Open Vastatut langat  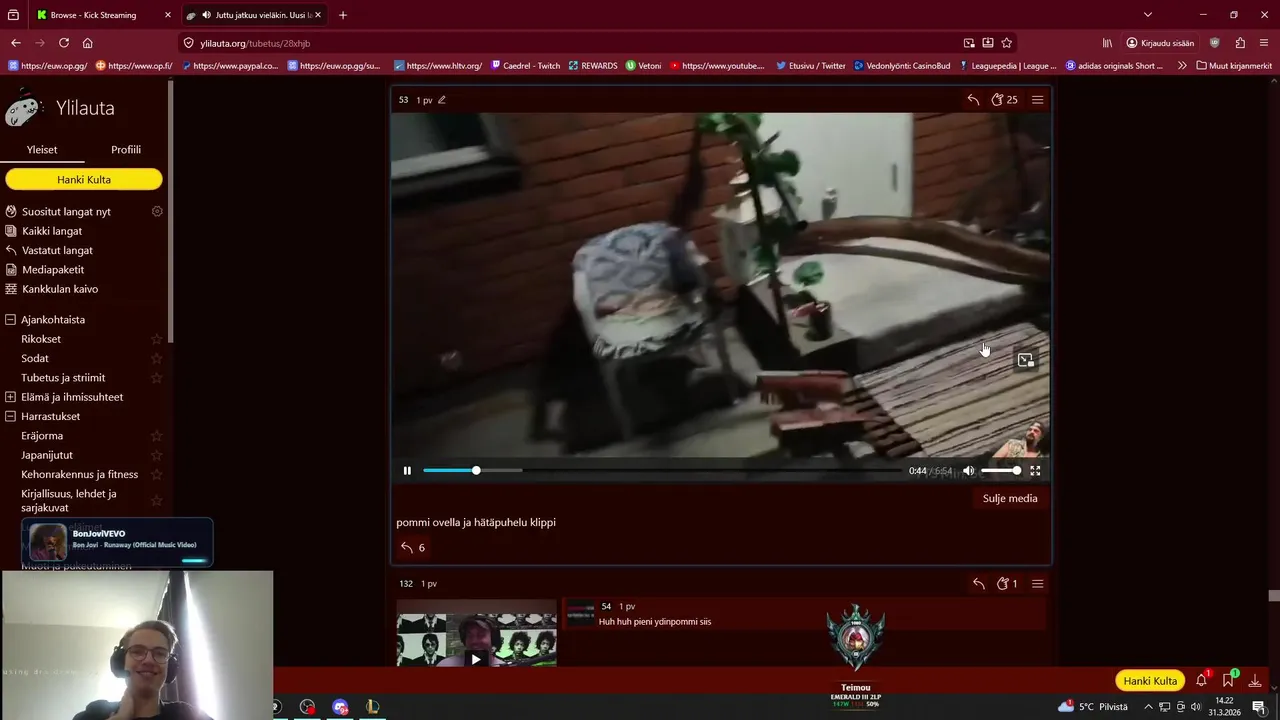click(x=57, y=251)
